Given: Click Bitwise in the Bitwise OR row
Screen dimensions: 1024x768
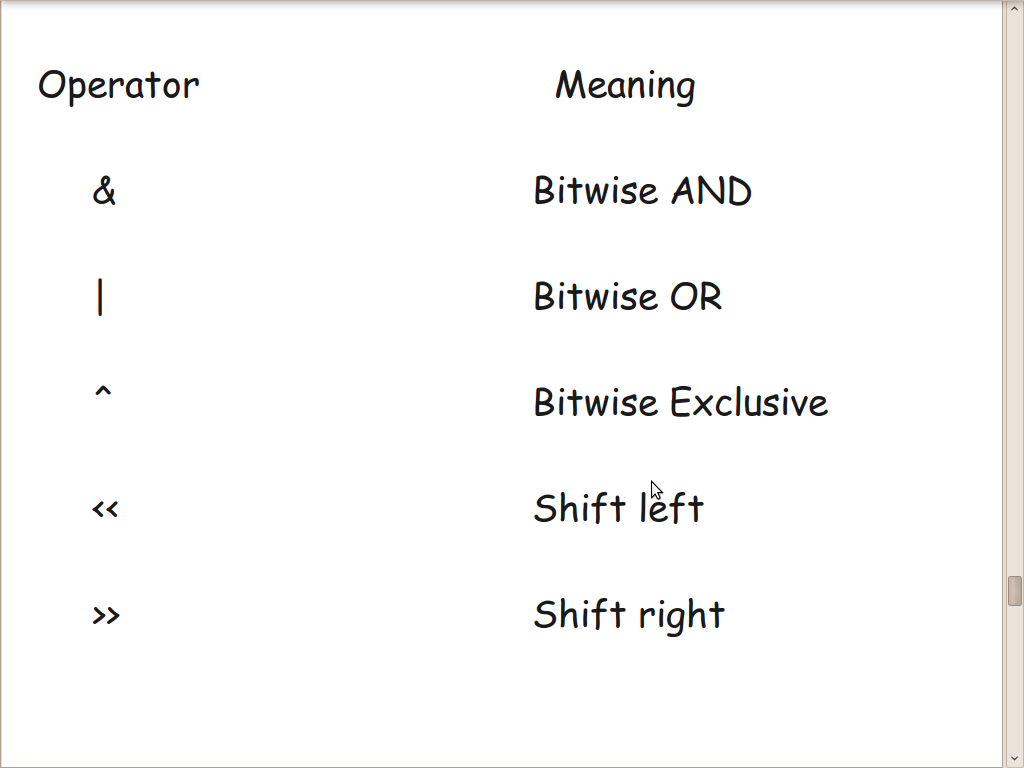Looking at the screenshot, I should coord(596,297).
